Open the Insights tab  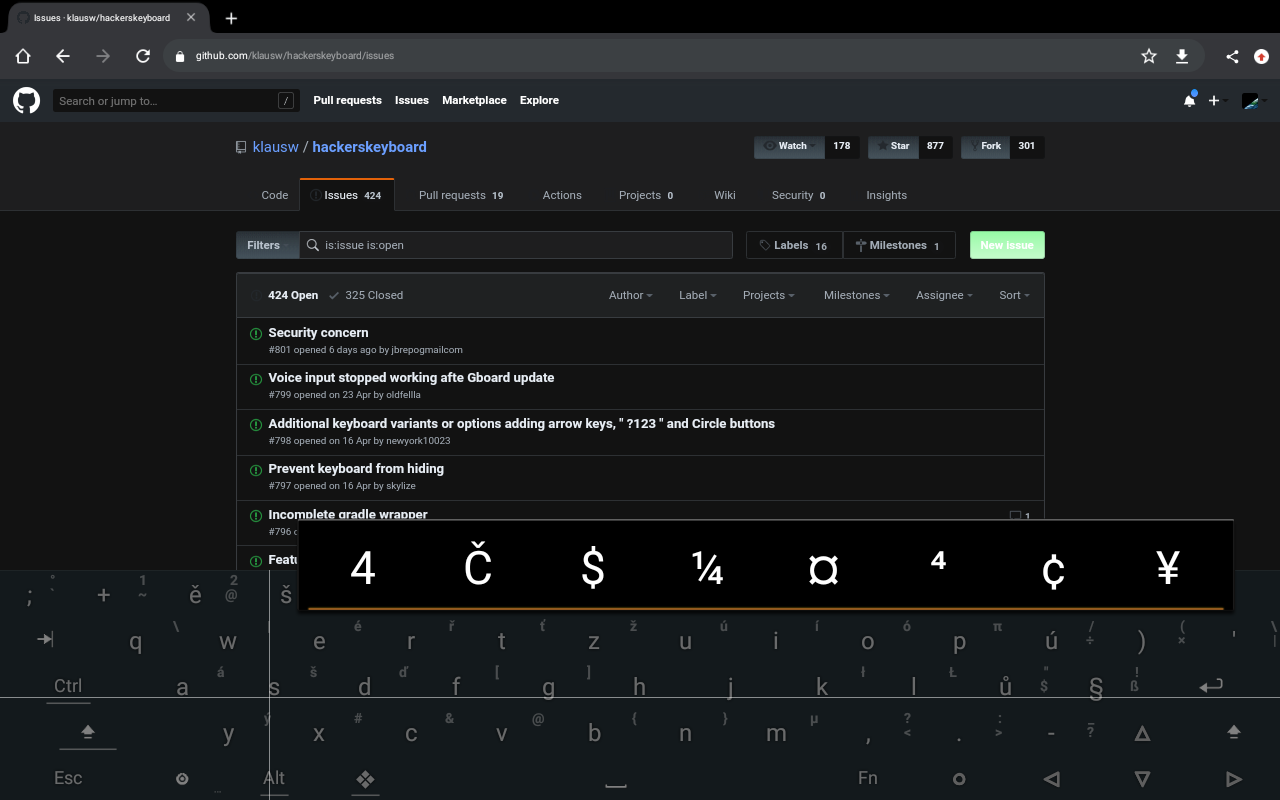[886, 195]
